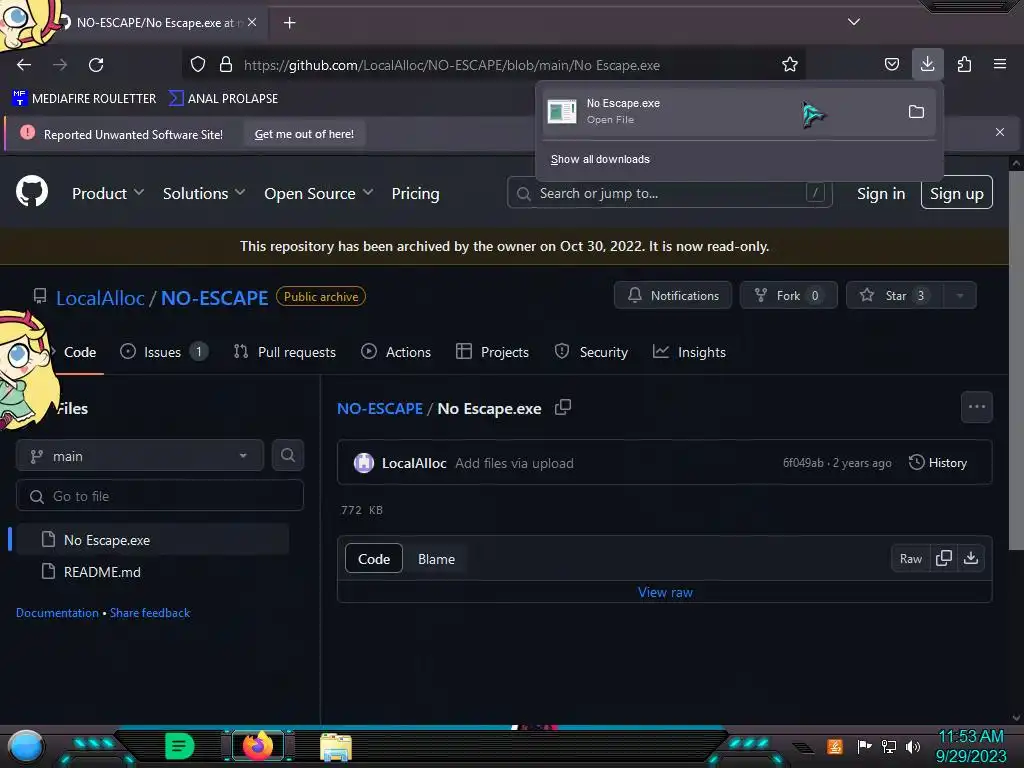
Task: Expand the star lists dropdown arrow
Action: coord(960,295)
